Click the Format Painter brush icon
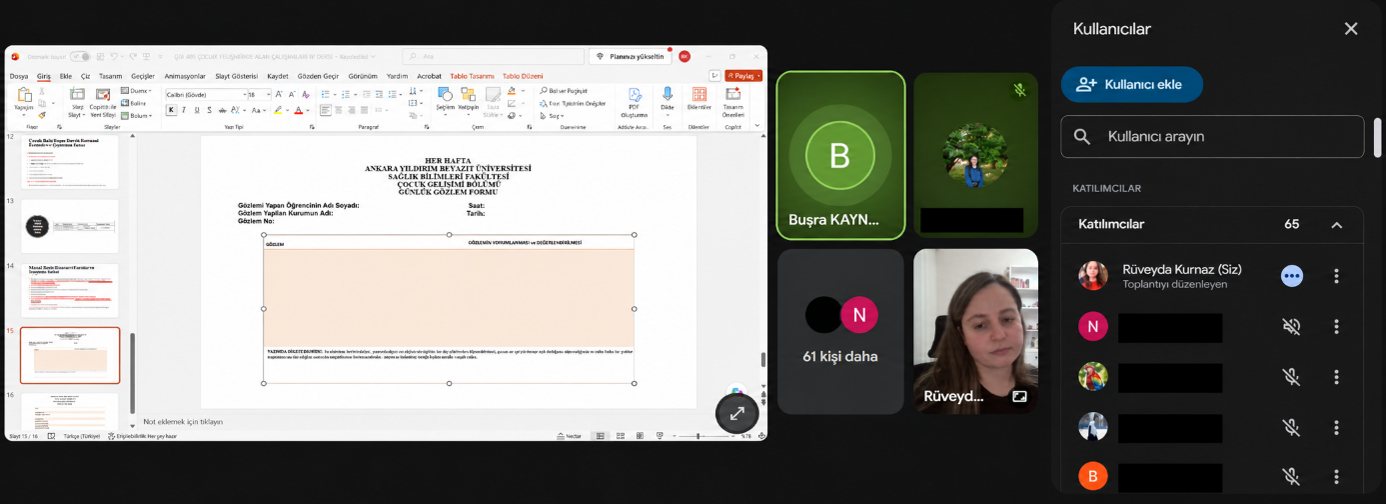Viewport: 1386px width, 504px height. click(42, 116)
